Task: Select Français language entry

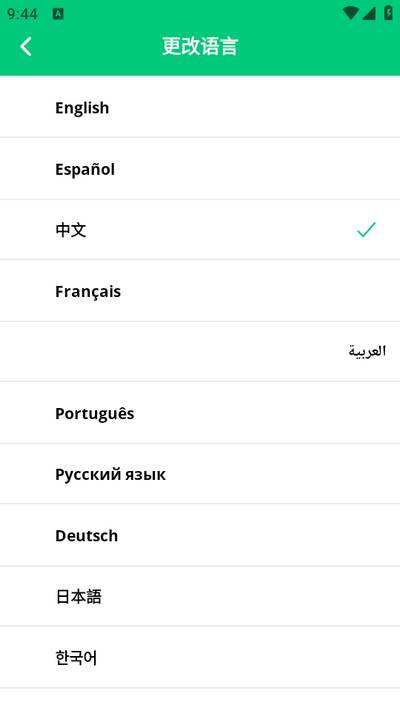Action: tap(200, 291)
